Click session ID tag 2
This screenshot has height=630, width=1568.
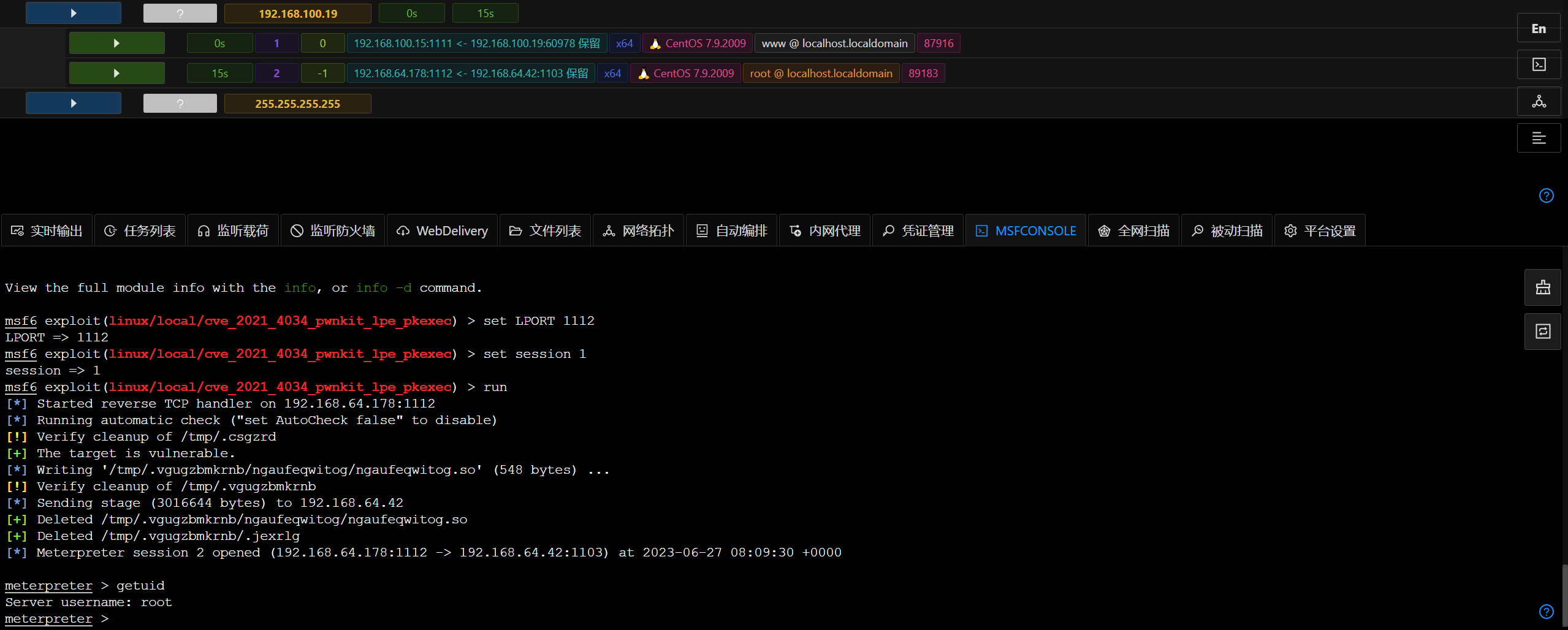pyautogui.click(x=276, y=73)
